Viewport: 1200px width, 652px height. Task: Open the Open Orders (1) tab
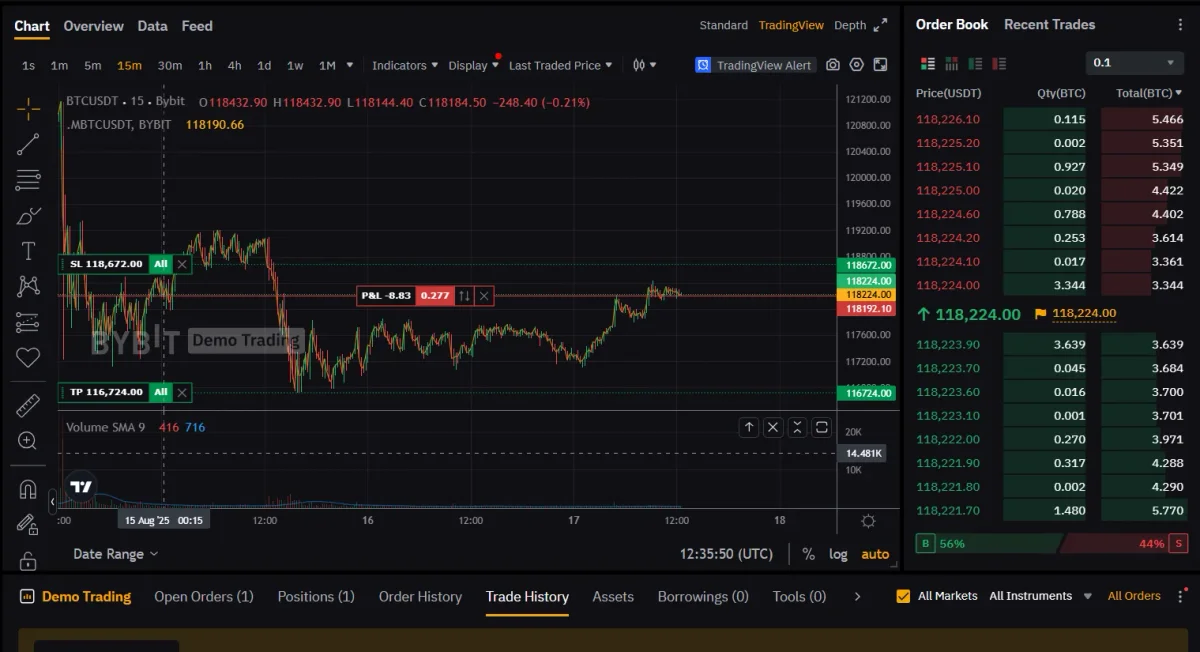coord(204,597)
